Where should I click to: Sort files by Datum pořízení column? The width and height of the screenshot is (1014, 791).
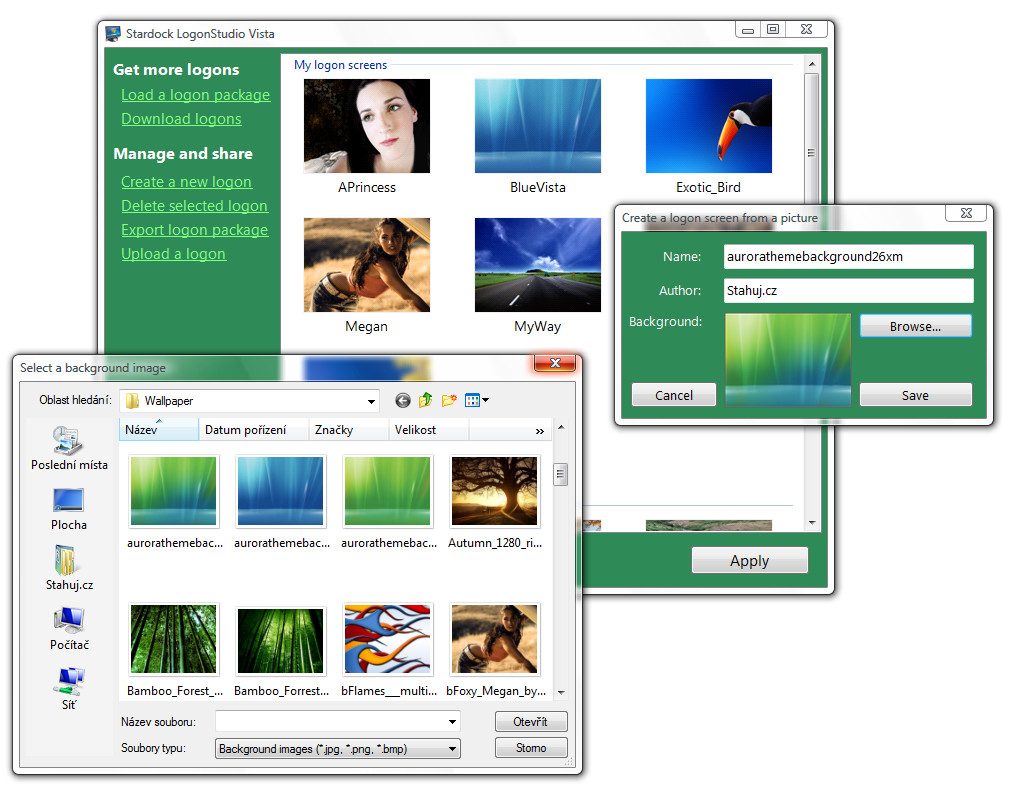point(253,430)
